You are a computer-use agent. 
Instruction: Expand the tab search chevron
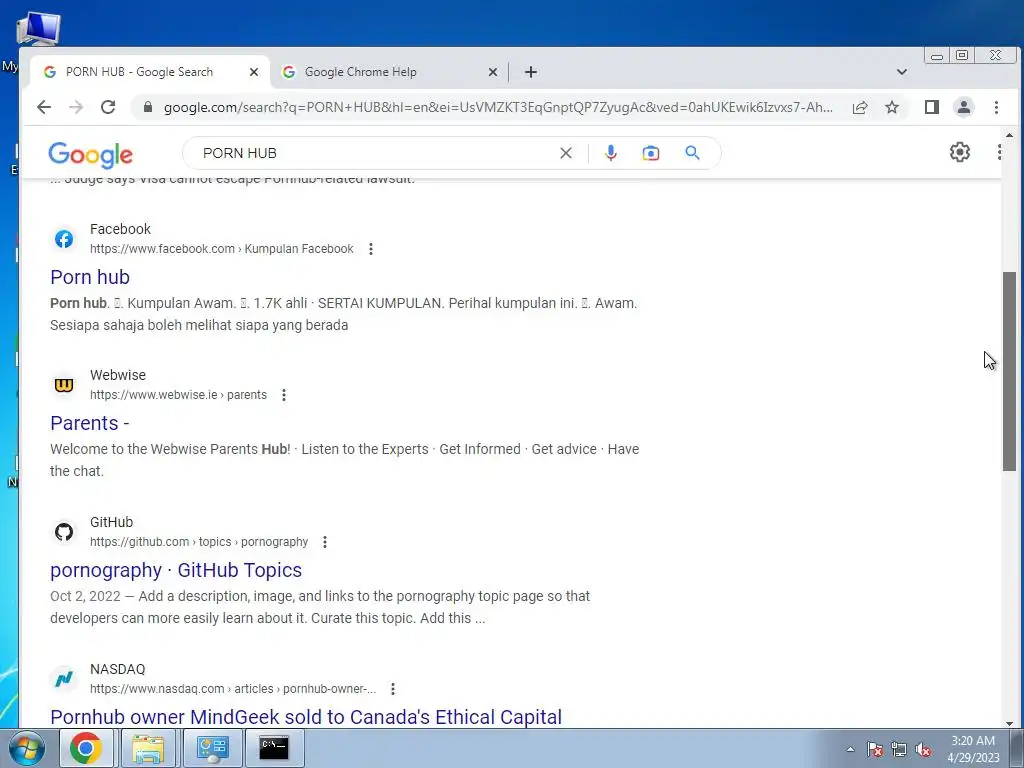pyautogui.click(x=902, y=72)
